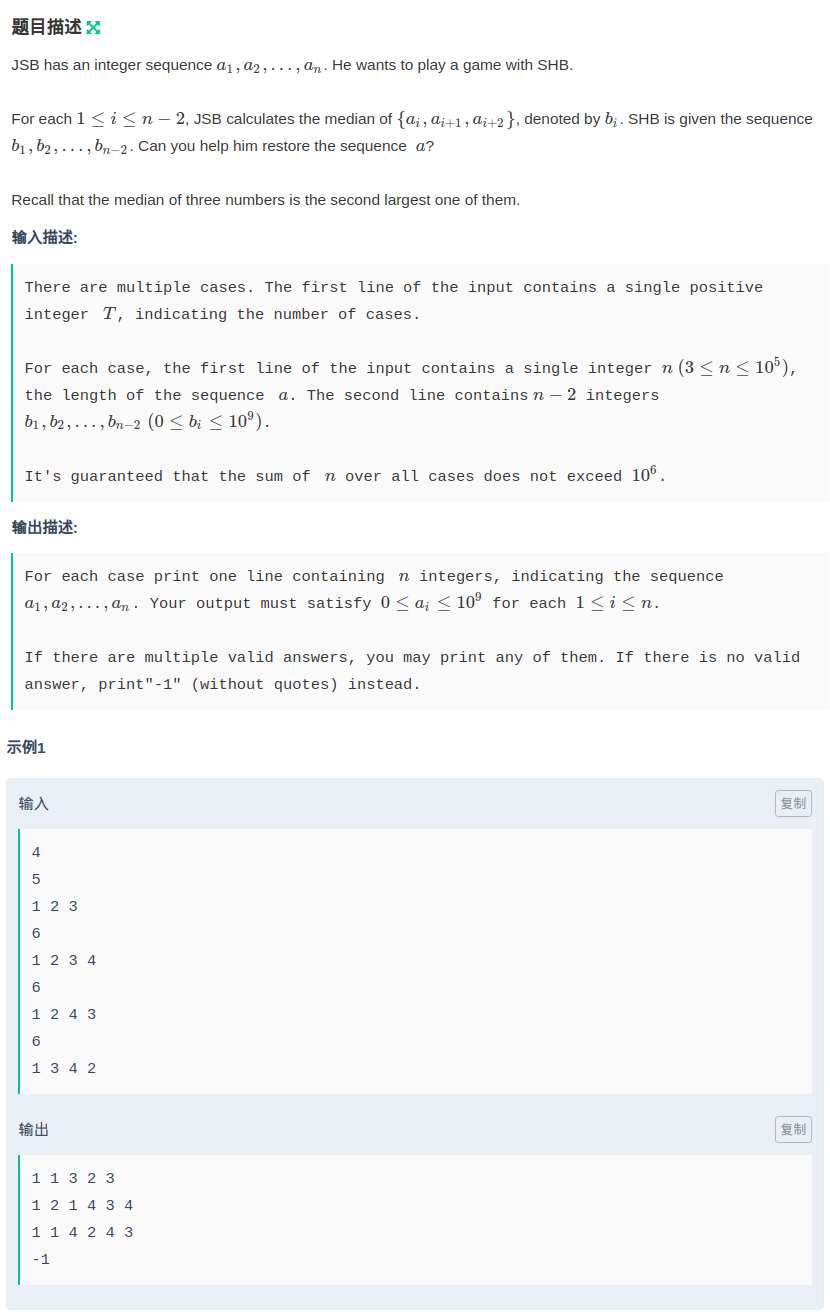830x1316 pixels.
Task: Click the 输入 label of the sample
Action: (33, 803)
